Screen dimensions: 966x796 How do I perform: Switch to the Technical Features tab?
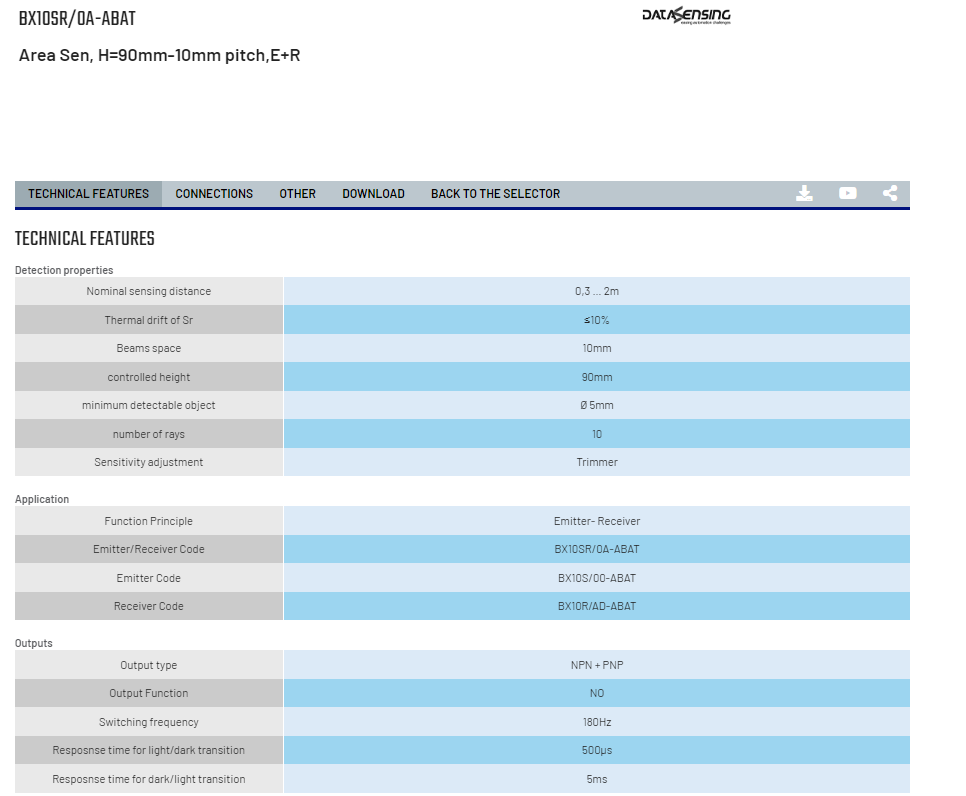click(x=89, y=194)
